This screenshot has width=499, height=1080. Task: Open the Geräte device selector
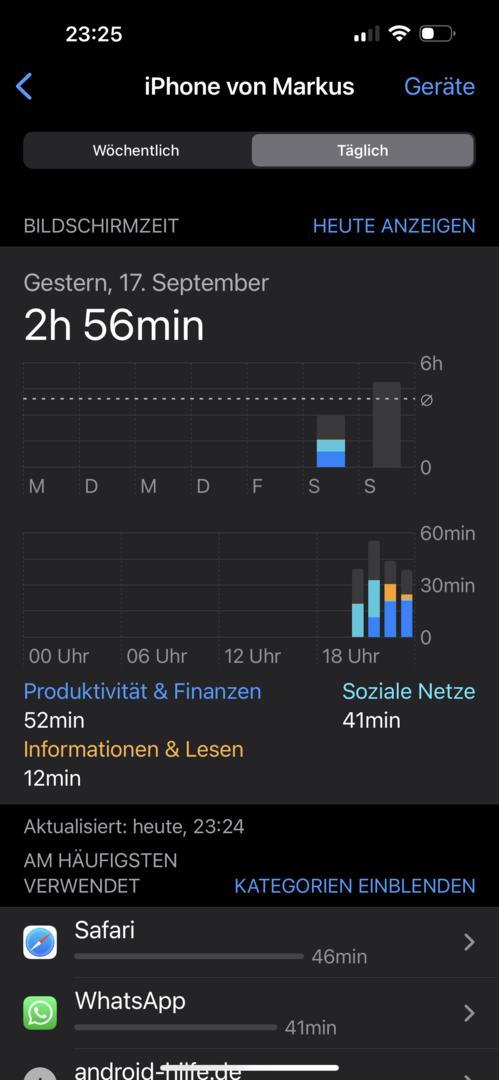(440, 87)
